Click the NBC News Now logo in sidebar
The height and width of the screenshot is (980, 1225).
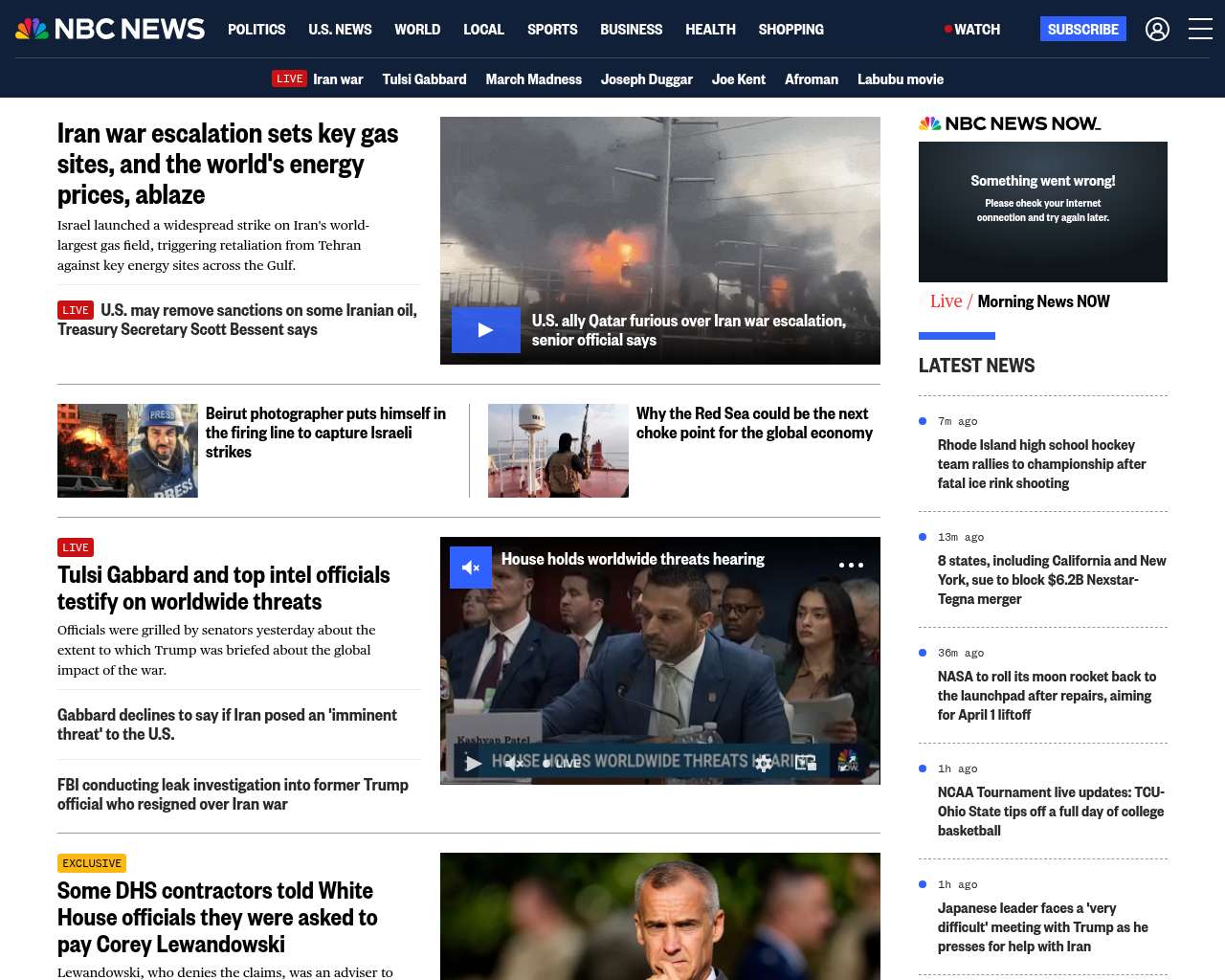[1009, 123]
